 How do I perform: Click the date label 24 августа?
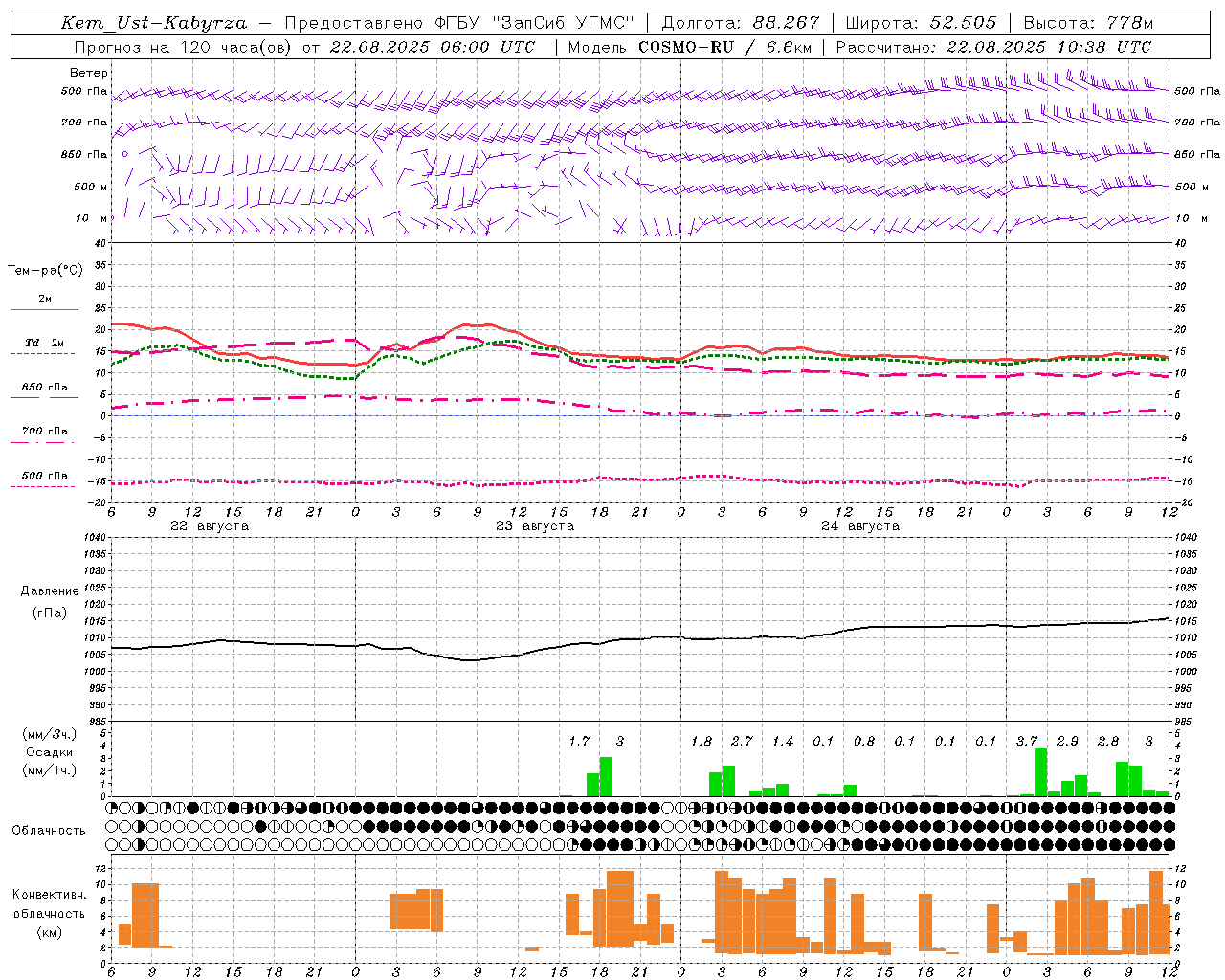(860, 526)
